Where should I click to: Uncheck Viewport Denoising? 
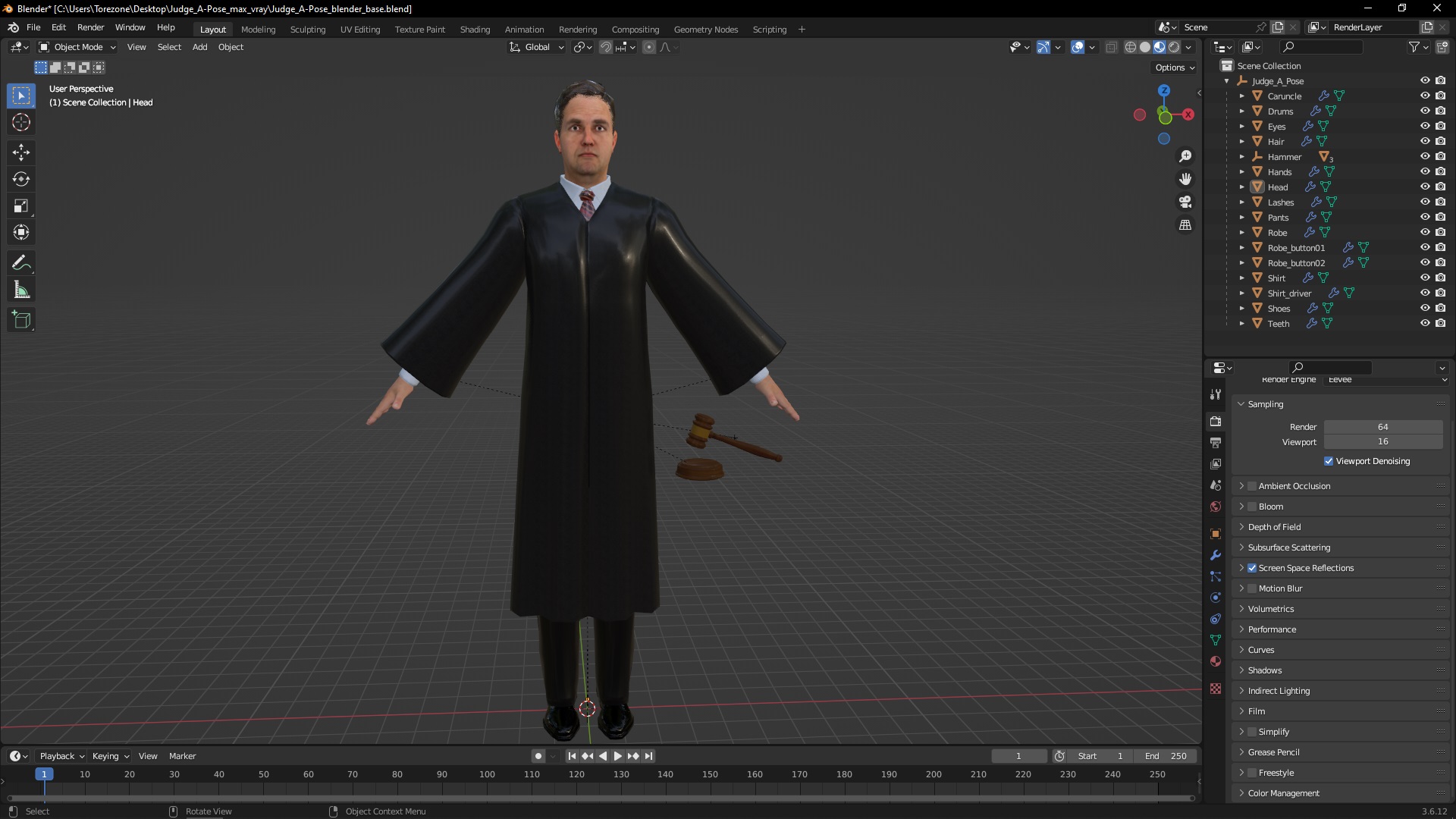(1329, 461)
